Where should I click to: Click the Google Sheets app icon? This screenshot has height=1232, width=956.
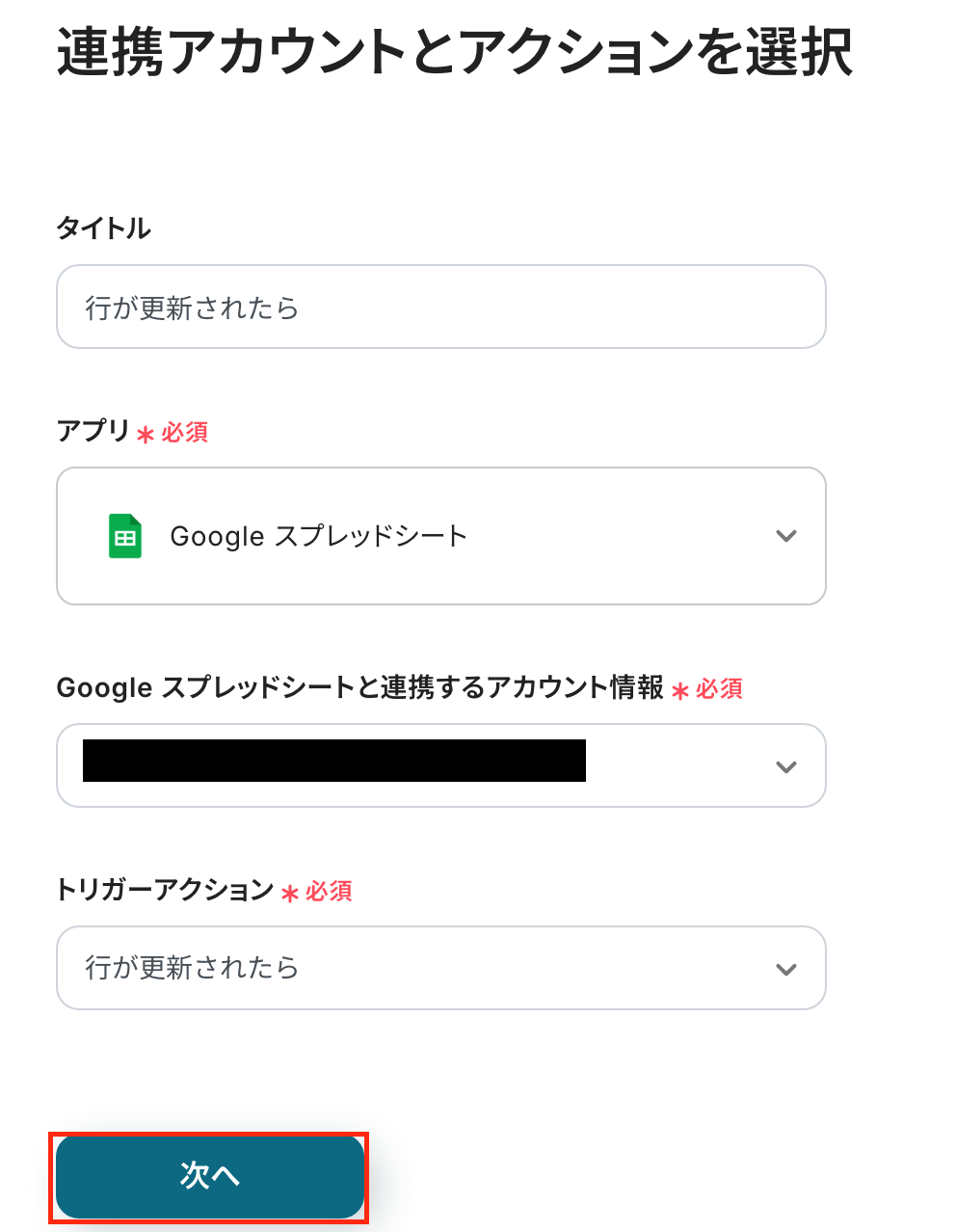[x=125, y=536]
